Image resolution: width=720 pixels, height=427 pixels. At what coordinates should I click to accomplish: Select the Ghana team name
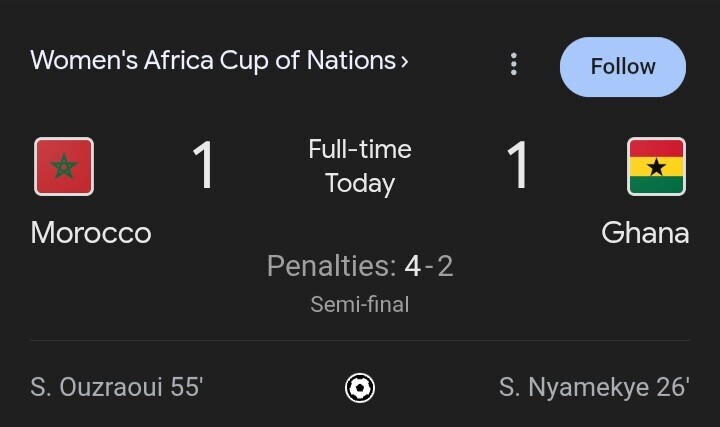pos(645,233)
